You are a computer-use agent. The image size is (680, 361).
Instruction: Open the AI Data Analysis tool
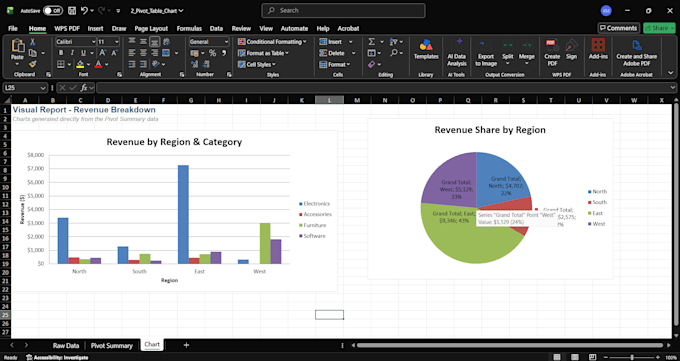[456, 52]
